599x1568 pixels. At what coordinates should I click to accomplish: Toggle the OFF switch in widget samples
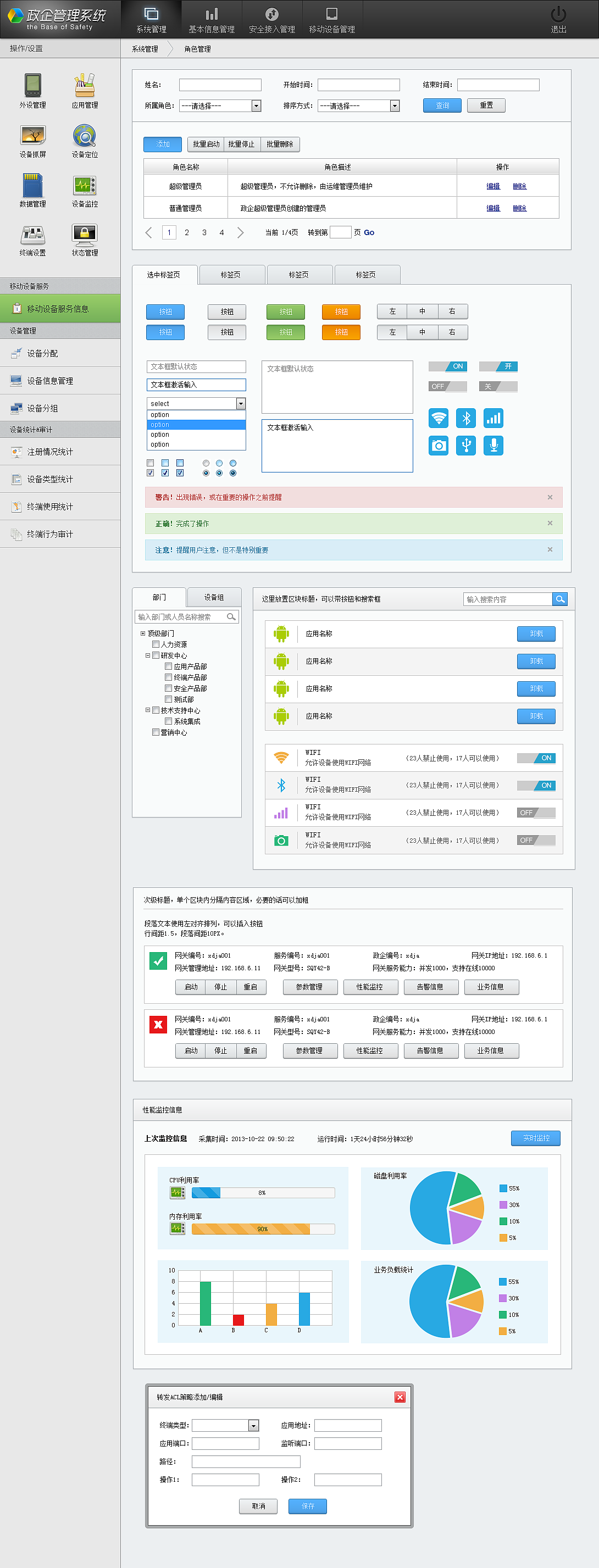tap(447, 387)
